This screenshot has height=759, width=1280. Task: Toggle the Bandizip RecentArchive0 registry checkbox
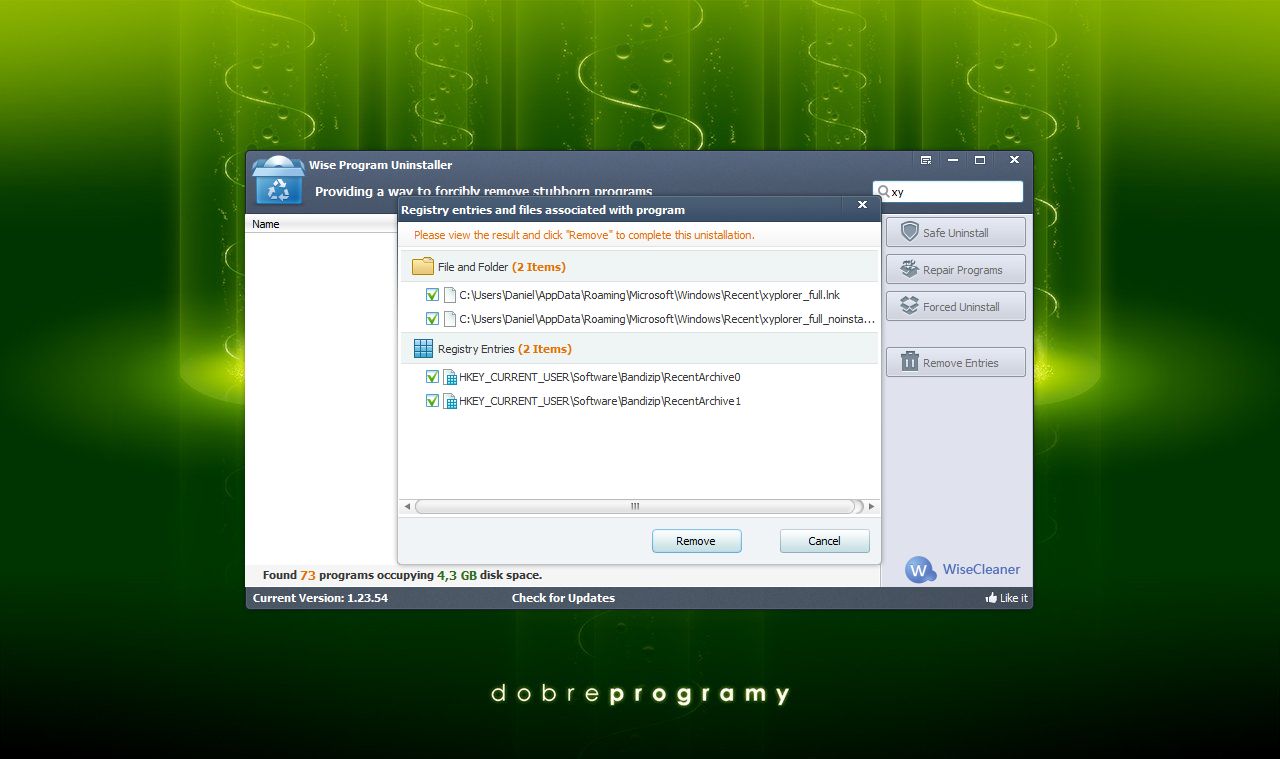(432, 377)
